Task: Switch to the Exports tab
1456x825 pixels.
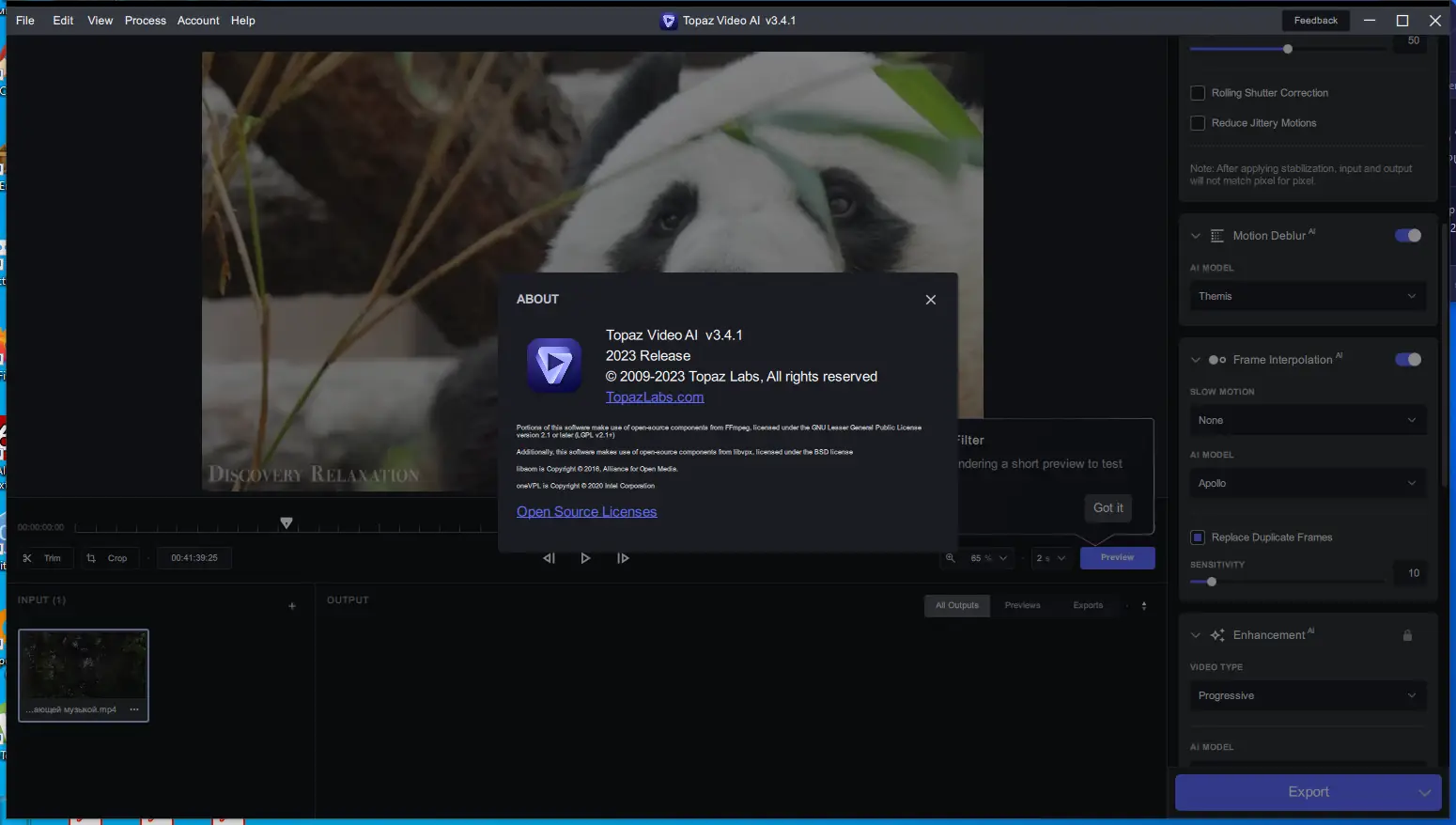Action: coord(1089,606)
